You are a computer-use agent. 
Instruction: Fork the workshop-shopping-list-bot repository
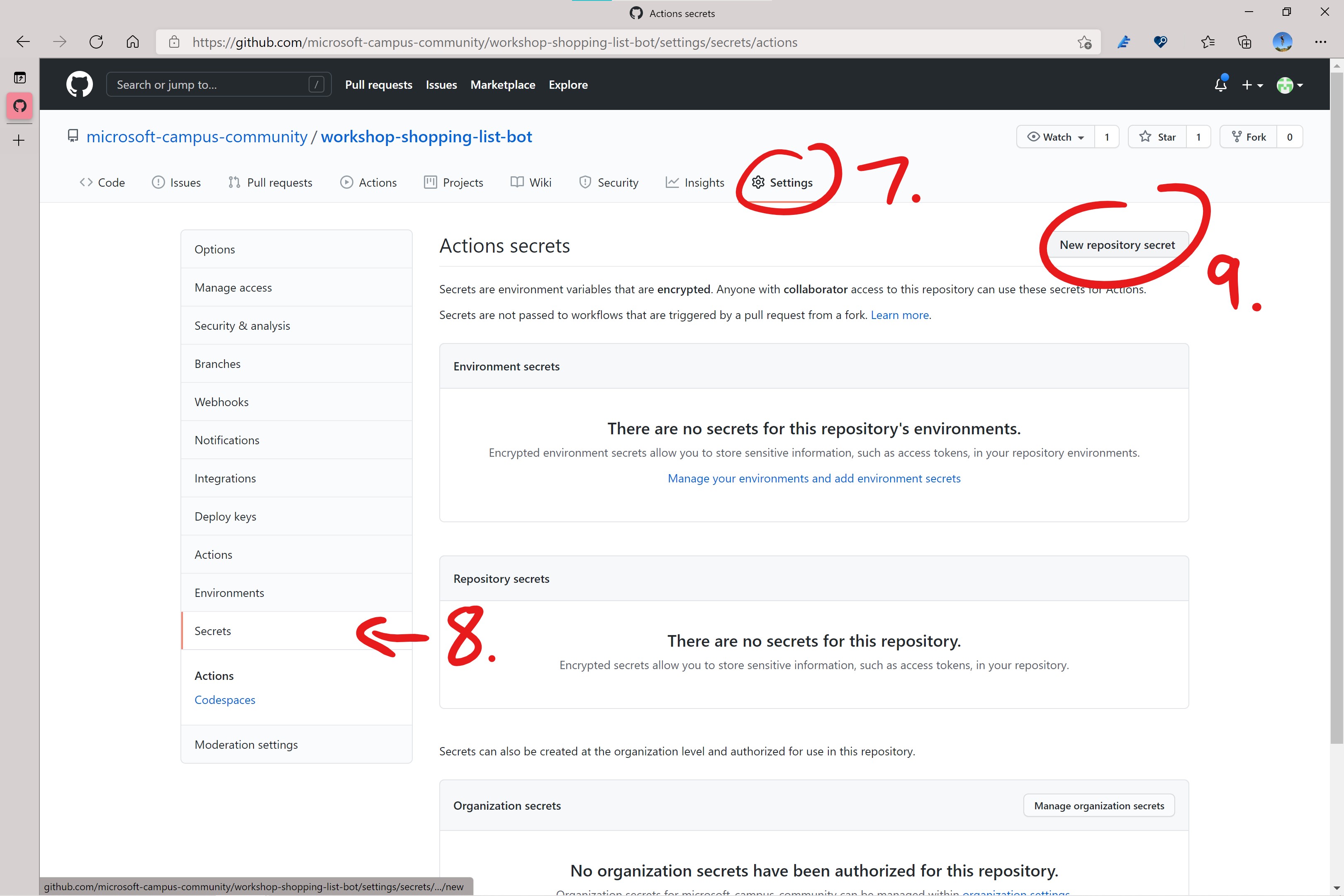pos(1249,137)
